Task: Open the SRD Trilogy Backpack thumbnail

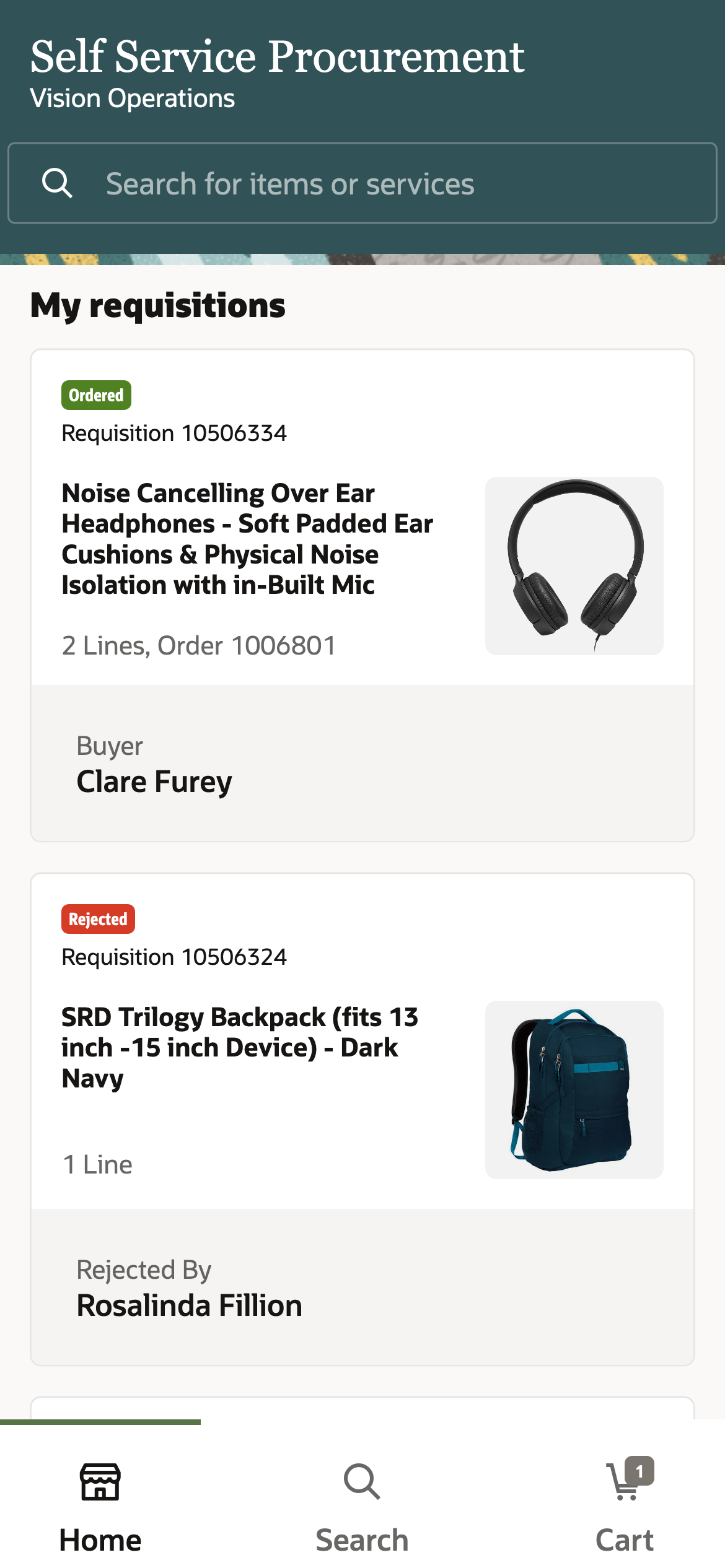Action: [x=574, y=1089]
